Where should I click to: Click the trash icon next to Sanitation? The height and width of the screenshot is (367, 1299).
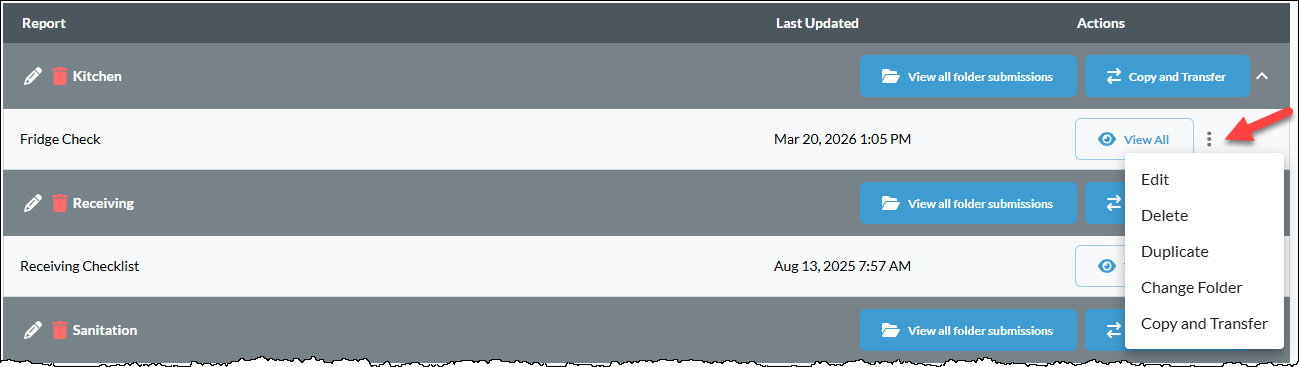(x=60, y=330)
